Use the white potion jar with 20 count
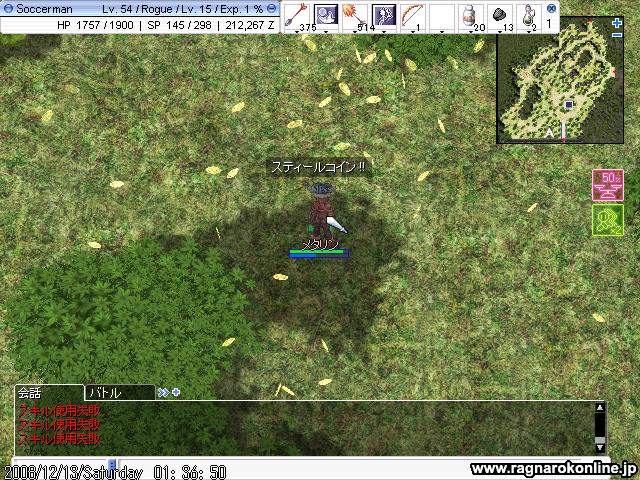This screenshot has width=640, height=480. tap(471, 16)
